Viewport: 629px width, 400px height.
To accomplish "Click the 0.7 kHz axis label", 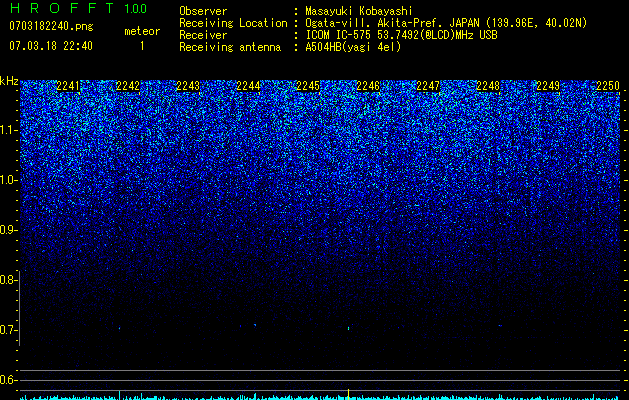I will pyautogui.click(x=8, y=330).
